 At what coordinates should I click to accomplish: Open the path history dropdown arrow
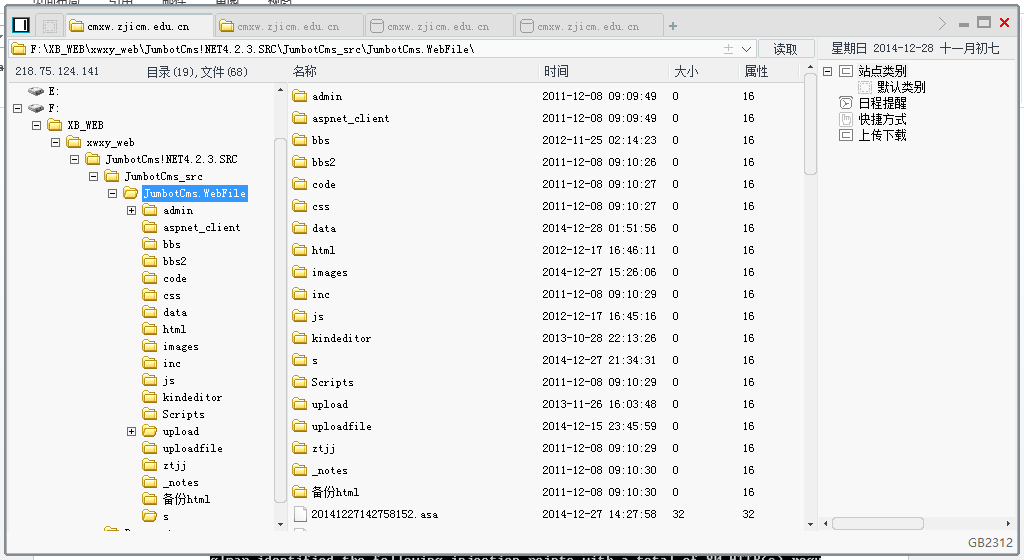coord(746,49)
